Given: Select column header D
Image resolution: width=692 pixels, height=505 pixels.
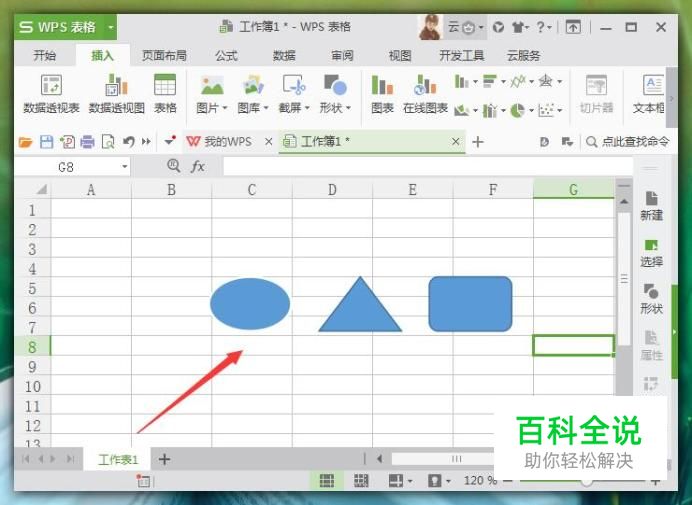Looking at the screenshot, I should click(x=332, y=189).
